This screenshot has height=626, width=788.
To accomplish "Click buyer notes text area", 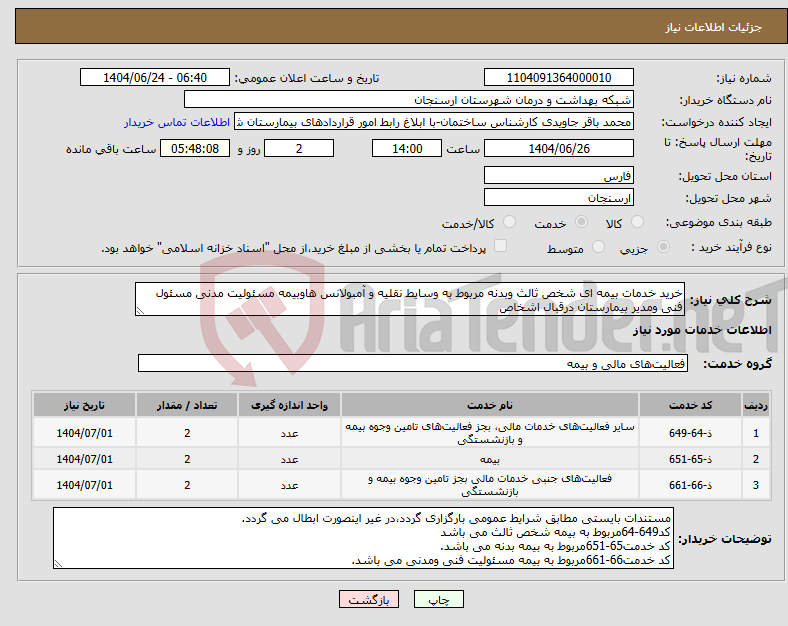I will 363,538.
